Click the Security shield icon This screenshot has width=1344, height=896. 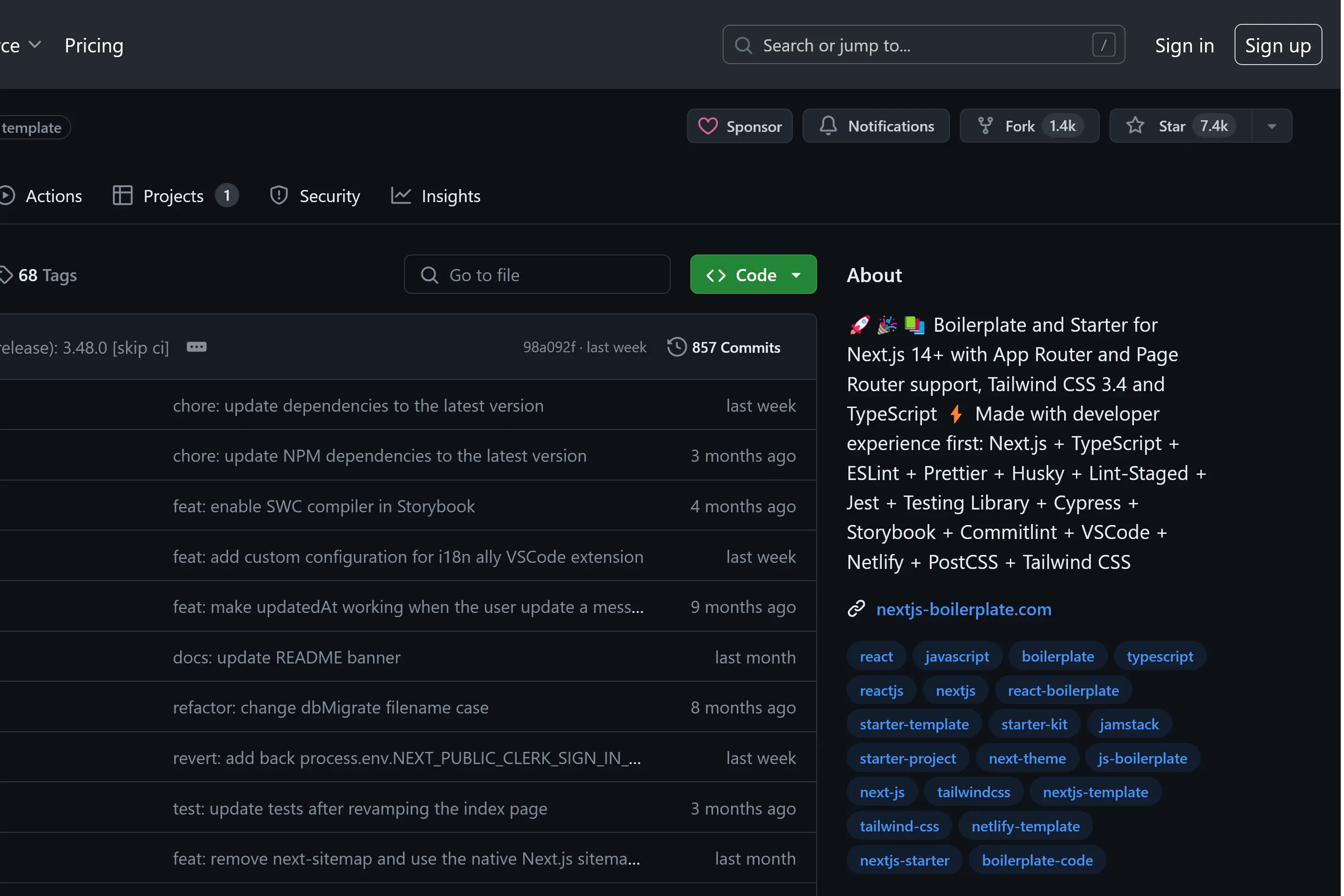click(278, 196)
